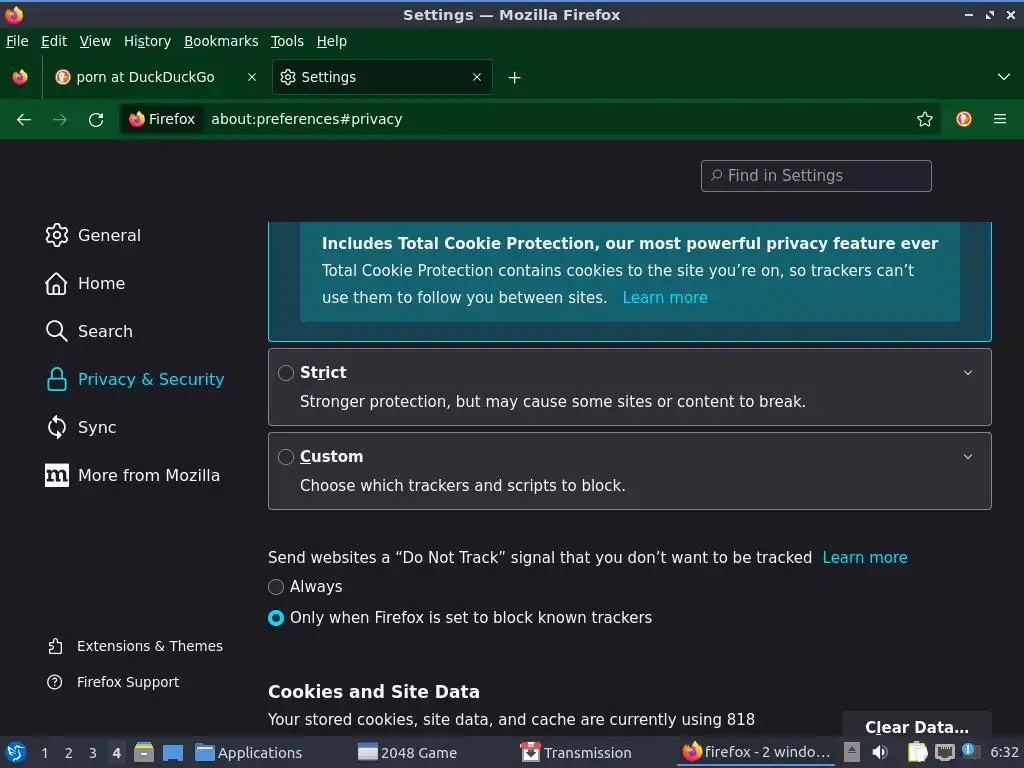This screenshot has height=768, width=1024.
Task: Select Only when Firefox blocks known trackers
Action: coord(276,618)
